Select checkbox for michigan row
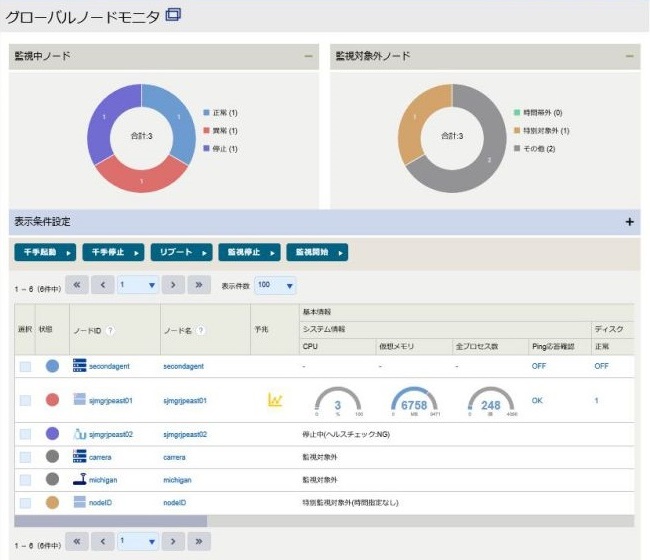This screenshot has width=650, height=560. coord(25,480)
